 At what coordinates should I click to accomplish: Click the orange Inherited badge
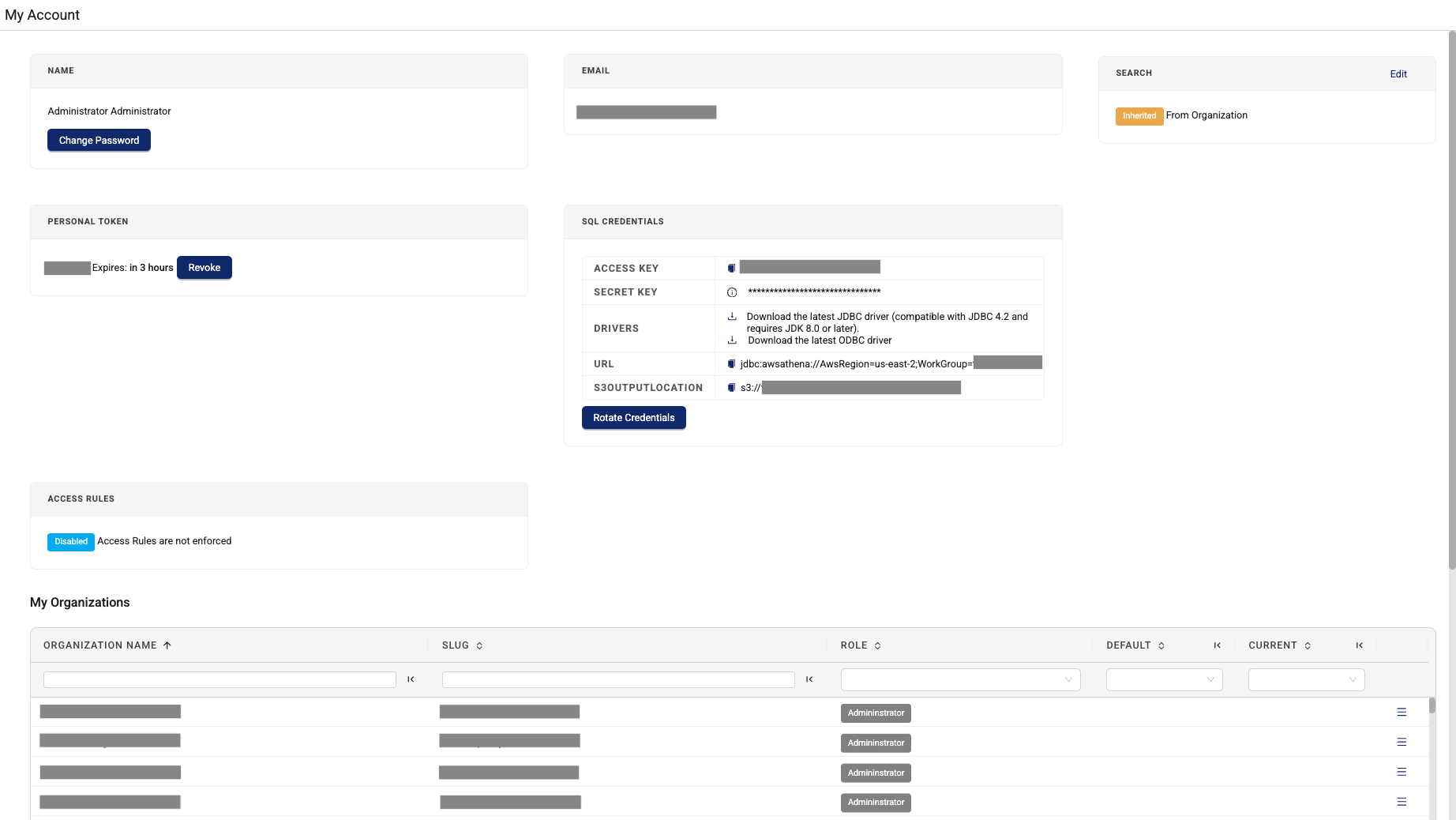tap(1139, 116)
